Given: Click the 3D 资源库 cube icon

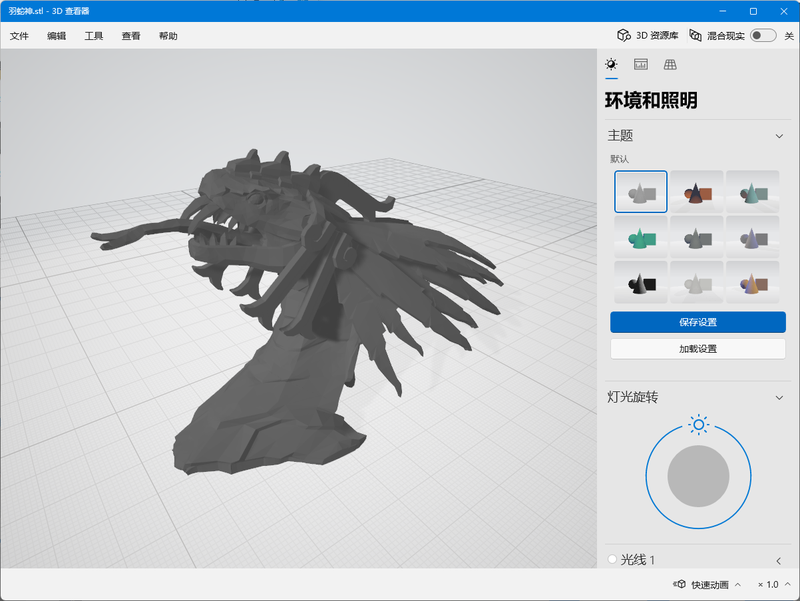Looking at the screenshot, I should click(x=624, y=35).
